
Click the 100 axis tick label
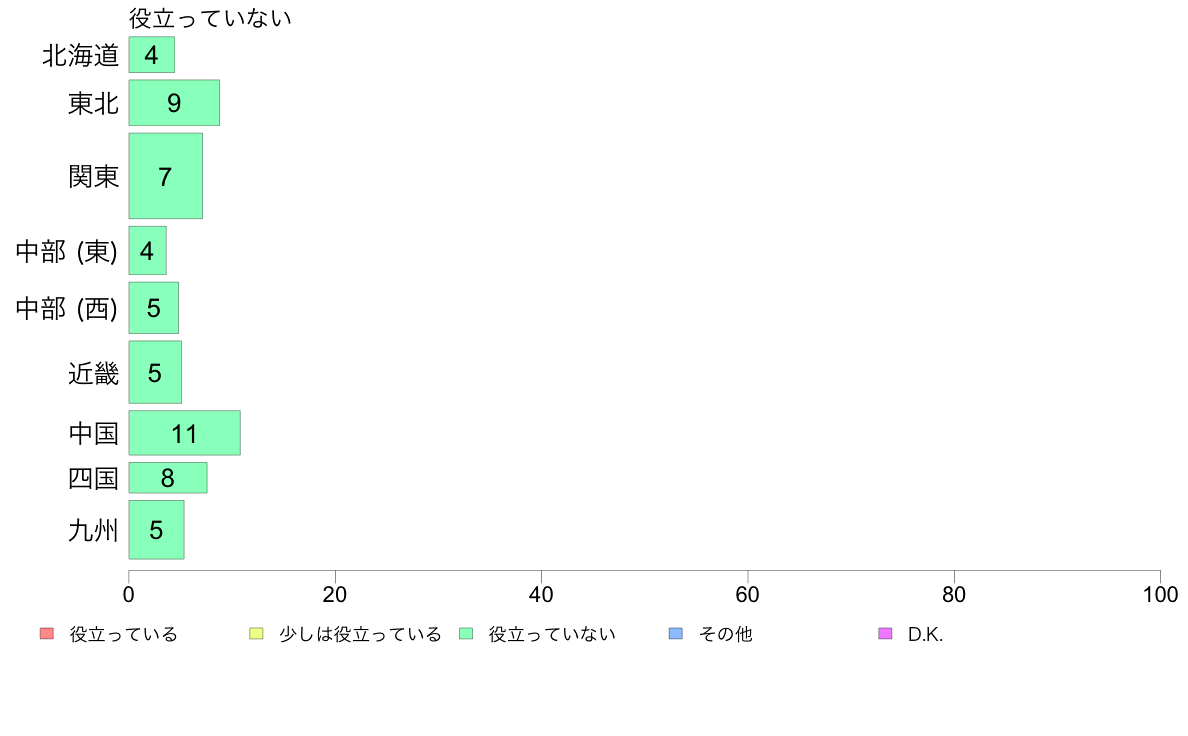[x=1160, y=594]
